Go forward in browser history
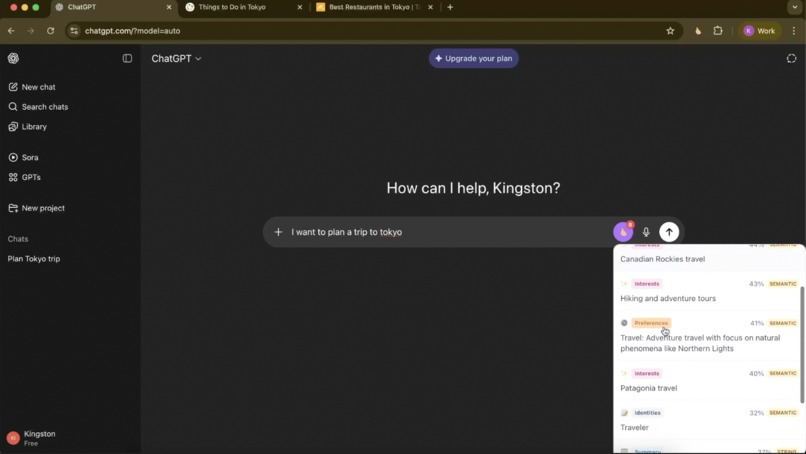The height and width of the screenshot is (454, 806). (x=30, y=31)
